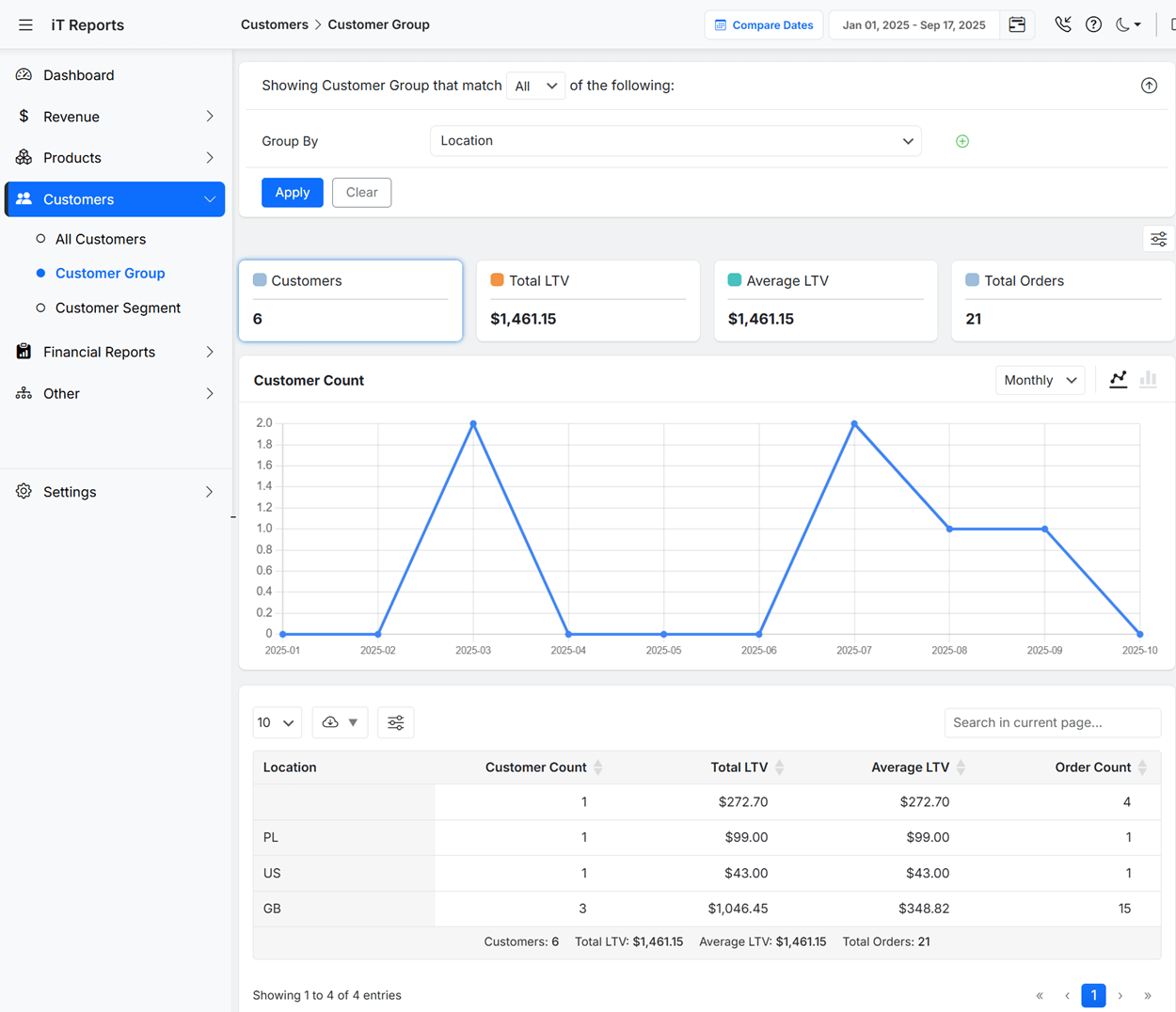Click the orange Total LTV swatch

pyautogui.click(x=497, y=280)
